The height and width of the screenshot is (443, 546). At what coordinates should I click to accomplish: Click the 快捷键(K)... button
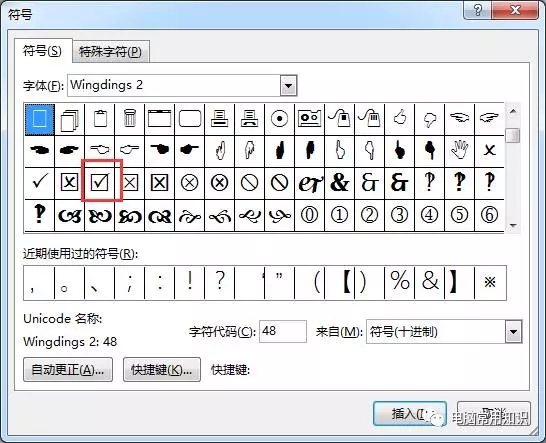click(x=162, y=370)
